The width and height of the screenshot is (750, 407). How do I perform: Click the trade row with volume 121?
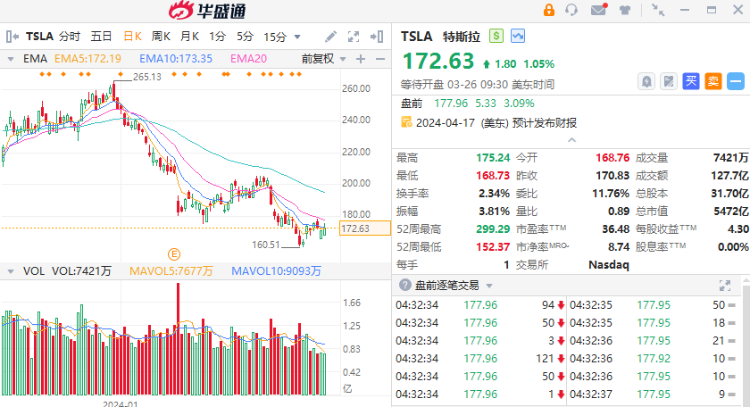click(480, 359)
